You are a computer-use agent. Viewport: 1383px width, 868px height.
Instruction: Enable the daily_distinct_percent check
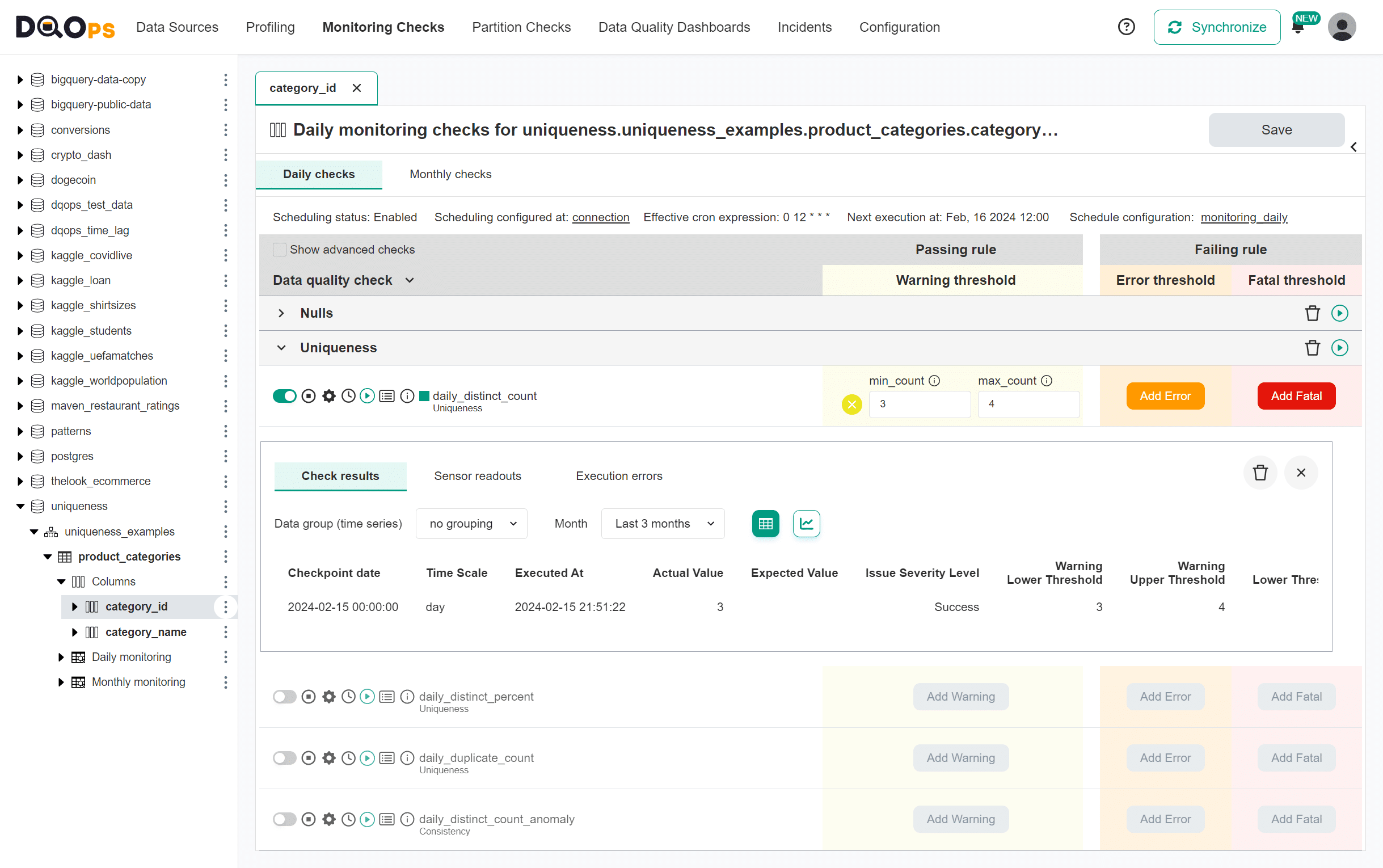pyautogui.click(x=284, y=696)
